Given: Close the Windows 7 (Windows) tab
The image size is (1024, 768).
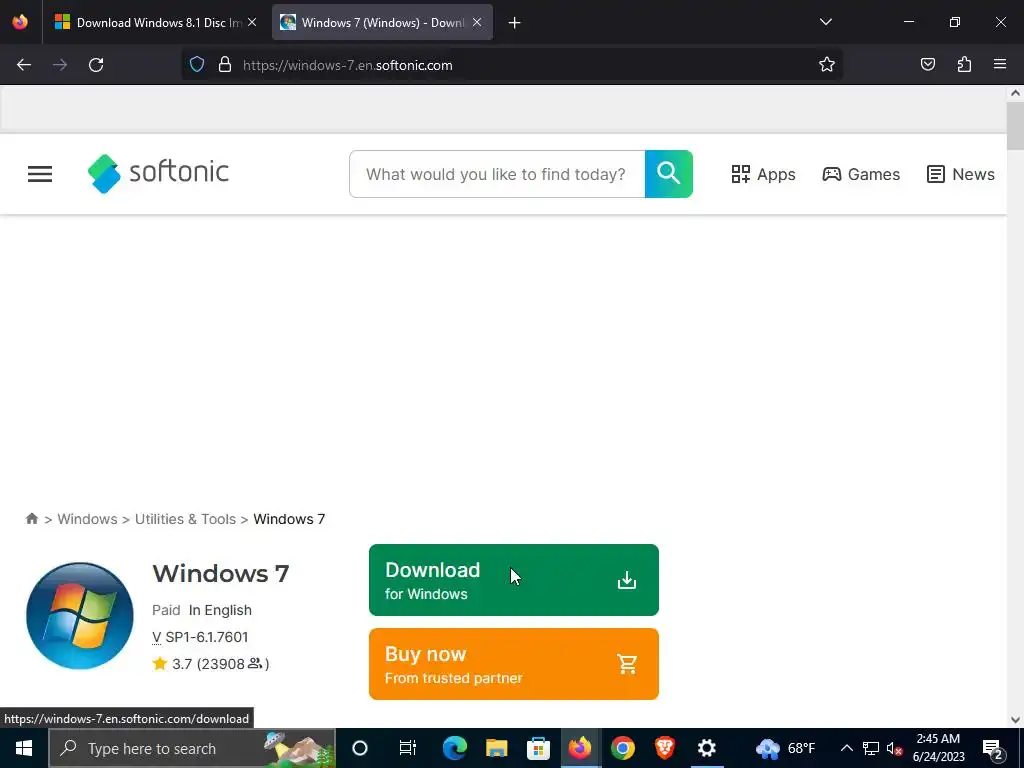Looking at the screenshot, I should click(477, 23).
